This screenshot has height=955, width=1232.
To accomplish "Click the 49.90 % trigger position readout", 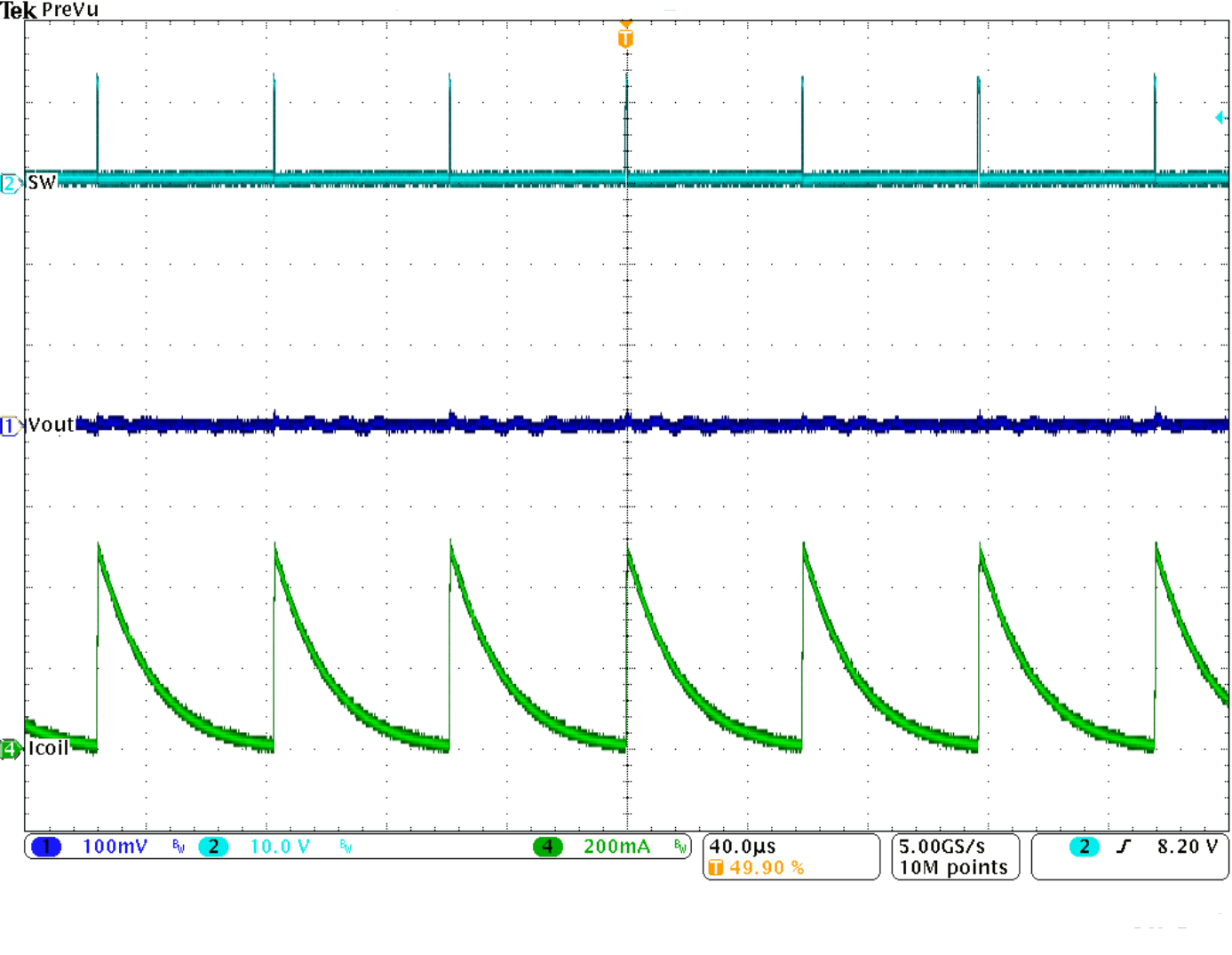I will point(766,868).
